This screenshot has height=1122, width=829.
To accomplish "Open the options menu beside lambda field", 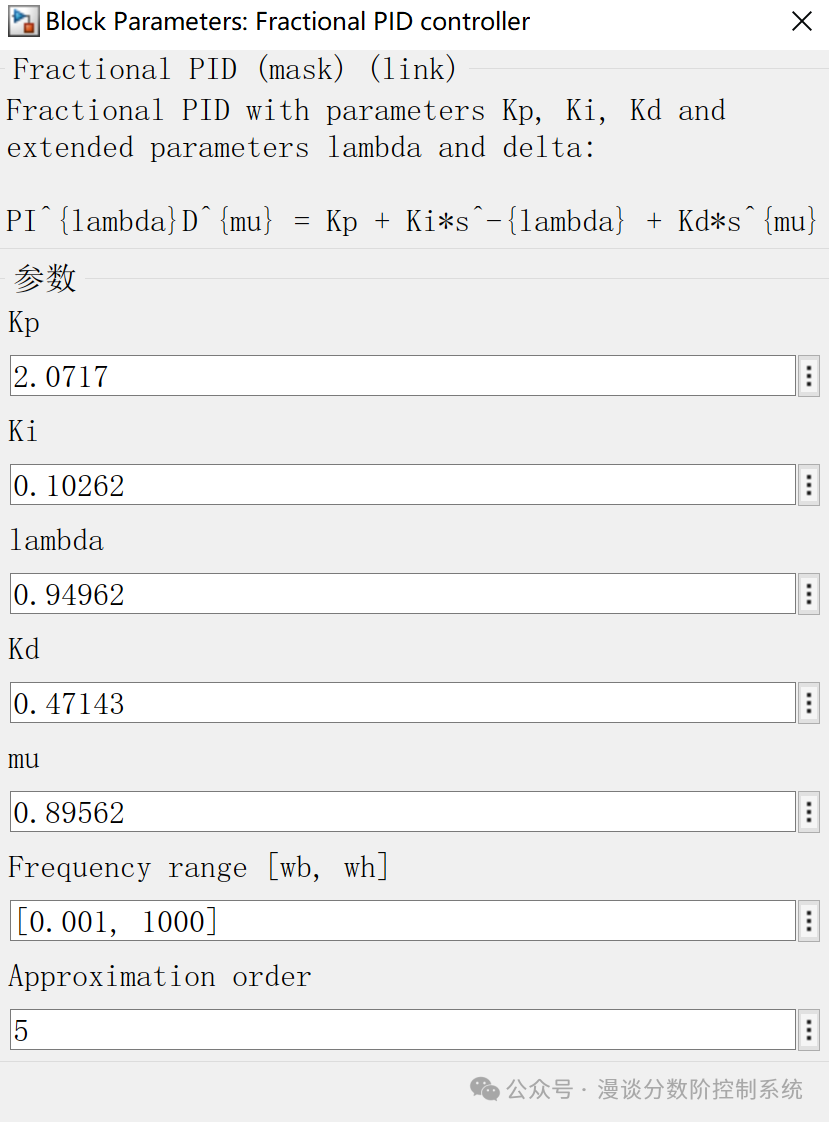I will [x=808, y=594].
